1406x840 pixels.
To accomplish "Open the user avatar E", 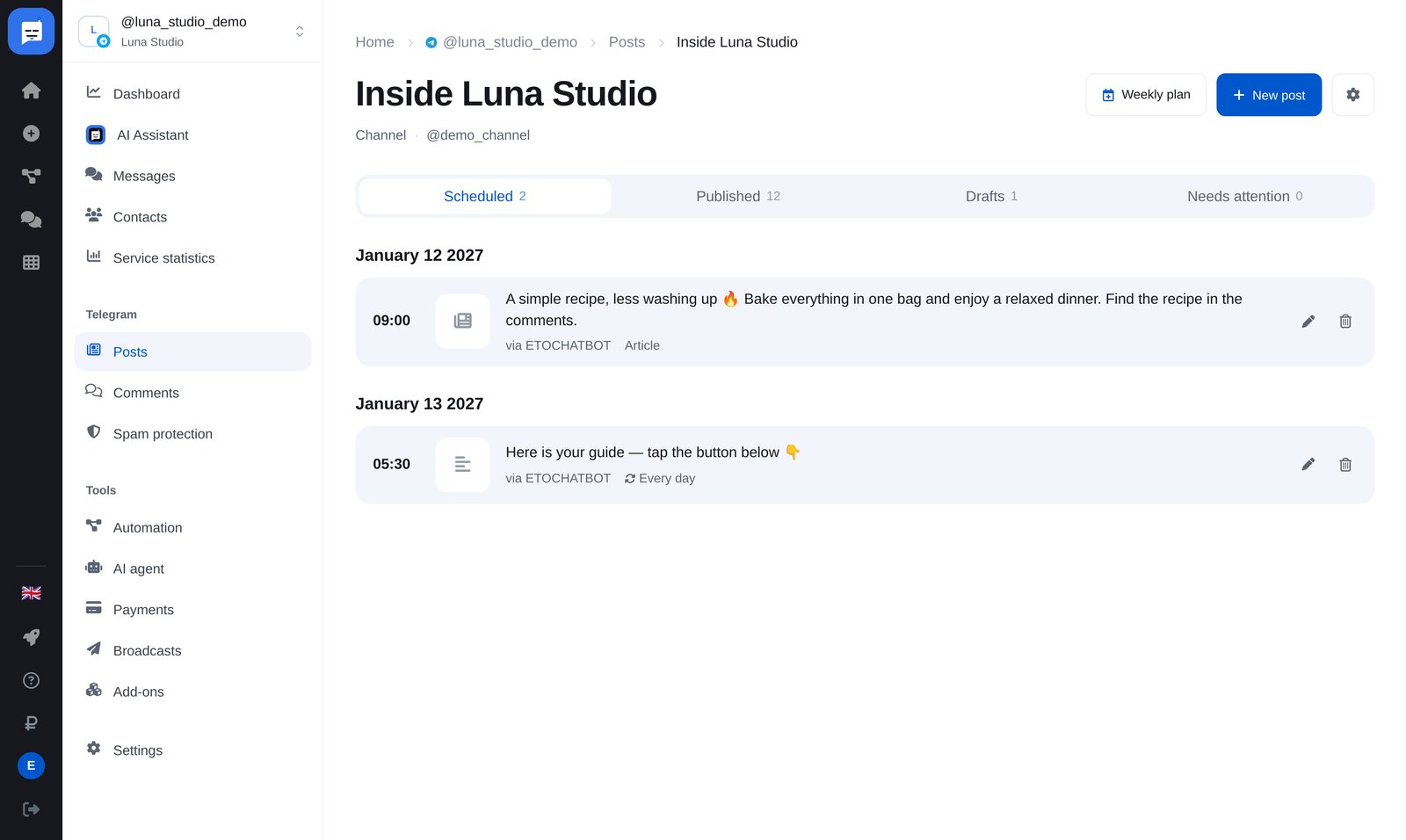I will pyautogui.click(x=31, y=766).
